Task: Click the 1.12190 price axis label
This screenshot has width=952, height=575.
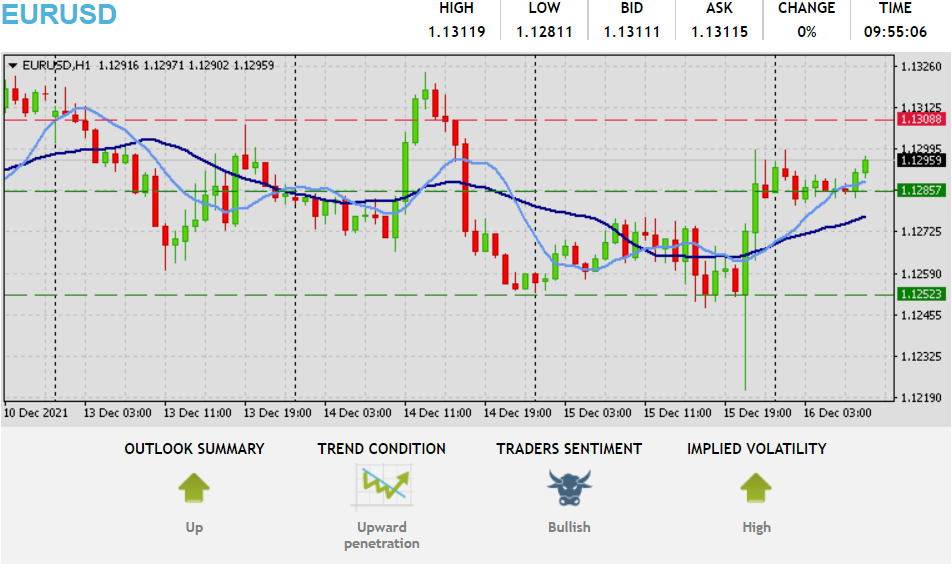Action: point(921,398)
